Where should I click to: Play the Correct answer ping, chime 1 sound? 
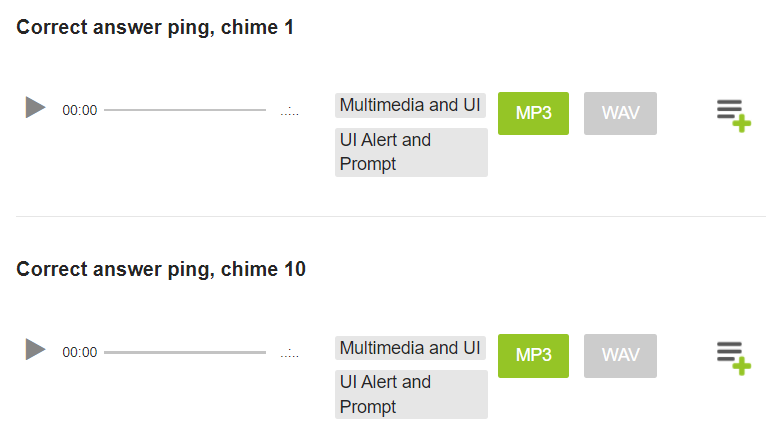click(35, 107)
